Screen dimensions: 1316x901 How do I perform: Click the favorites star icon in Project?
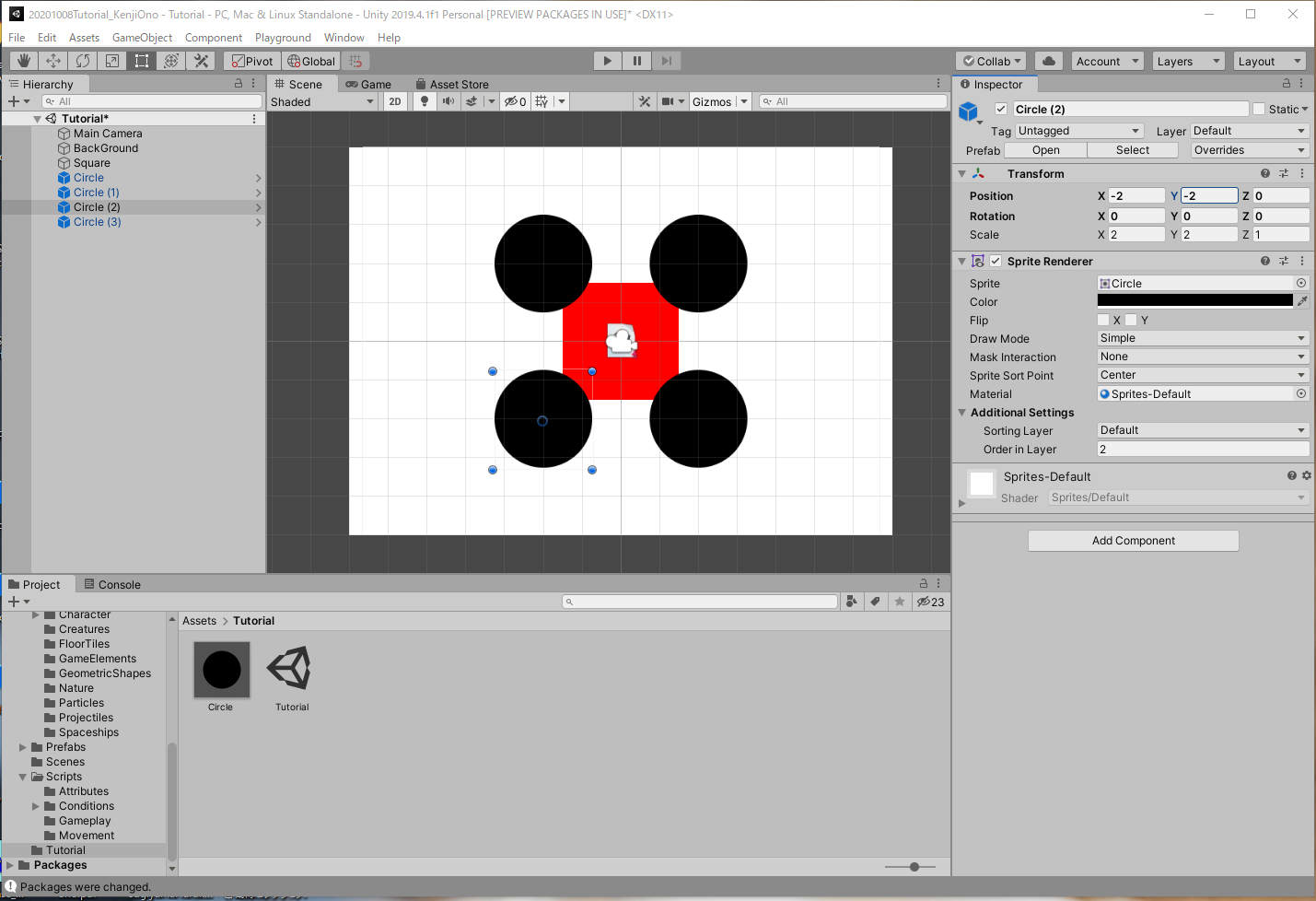pos(900,602)
